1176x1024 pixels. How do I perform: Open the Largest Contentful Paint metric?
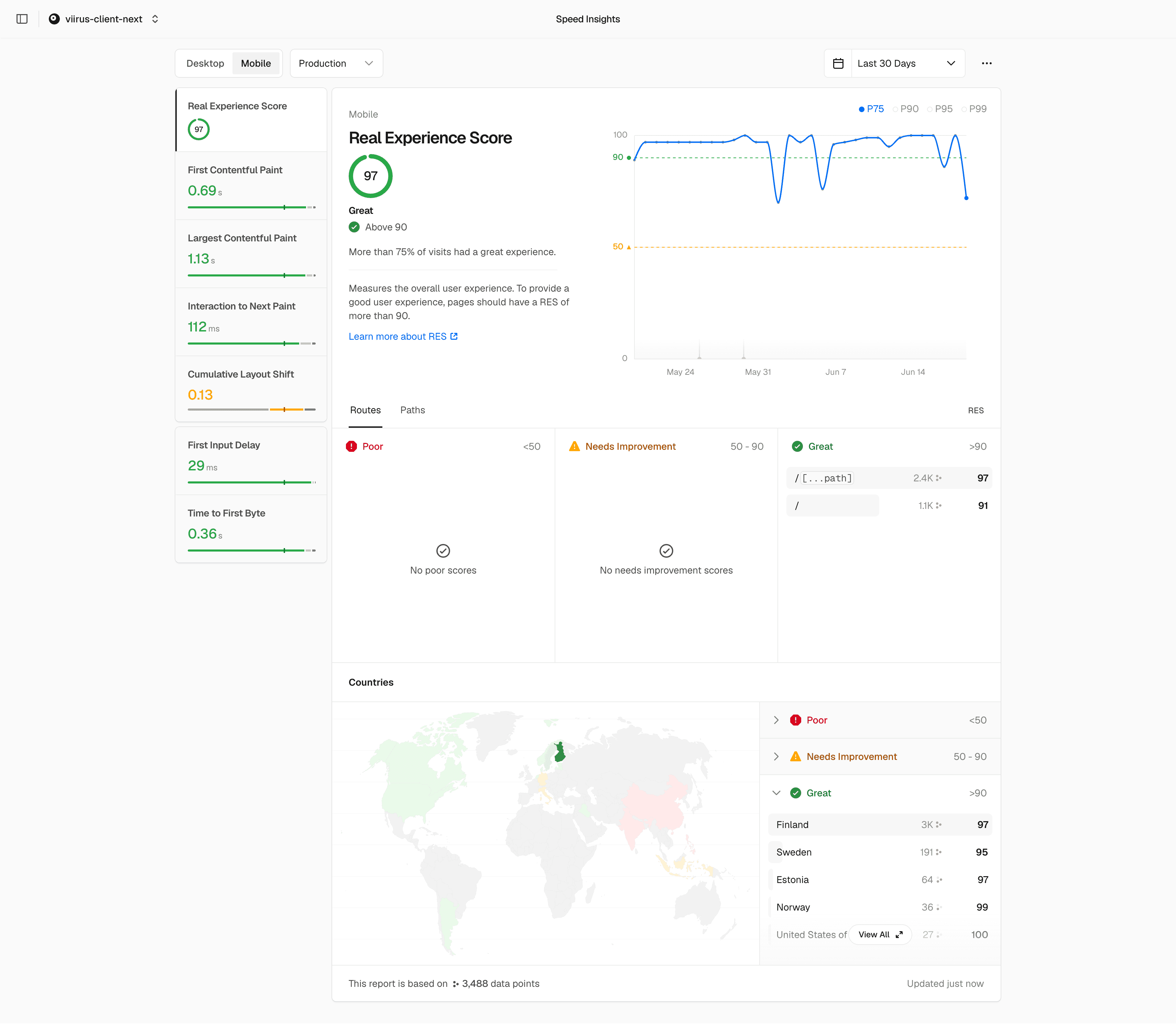pyautogui.click(x=251, y=254)
